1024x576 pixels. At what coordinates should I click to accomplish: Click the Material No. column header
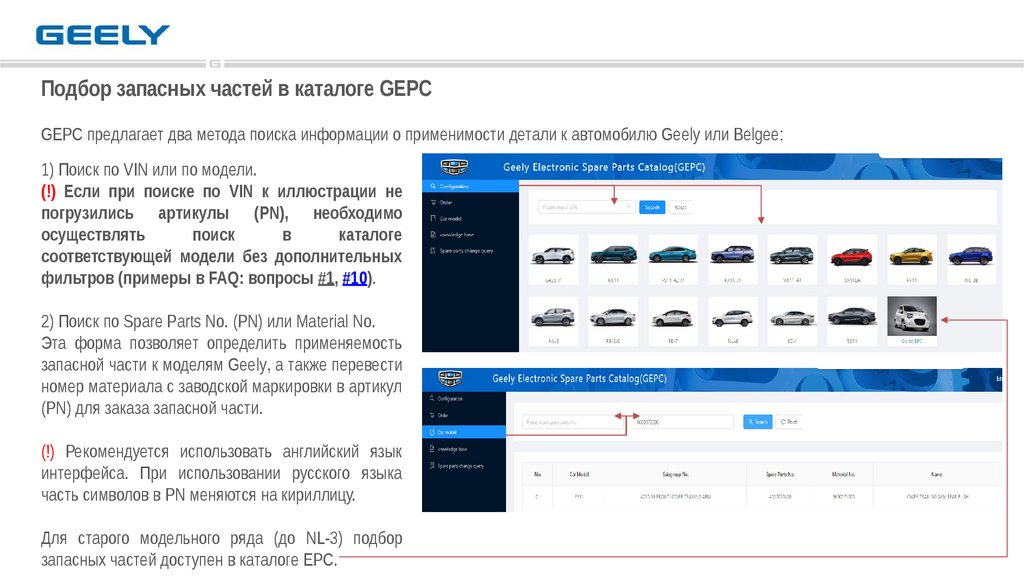[843, 474]
